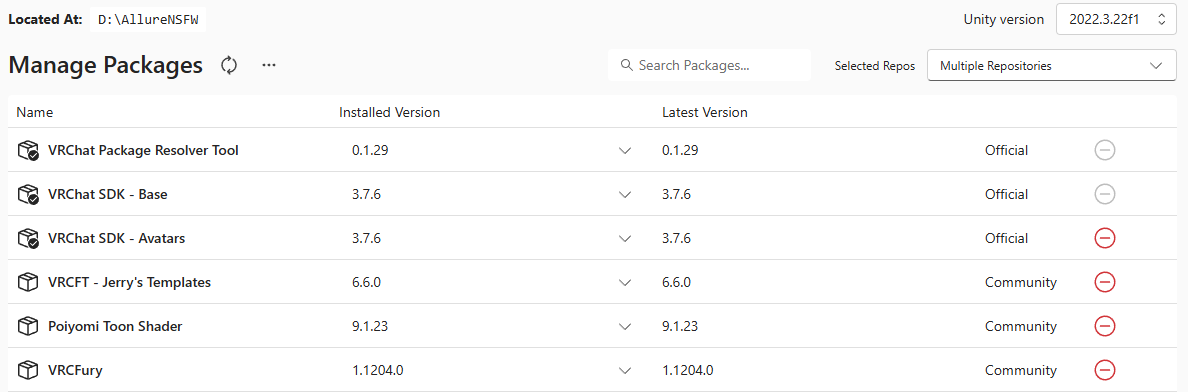Viewport: 1188px width, 392px height.
Task: Click the Official label for VRChat SDK - Avatars
Action: click(x=1006, y=238)
